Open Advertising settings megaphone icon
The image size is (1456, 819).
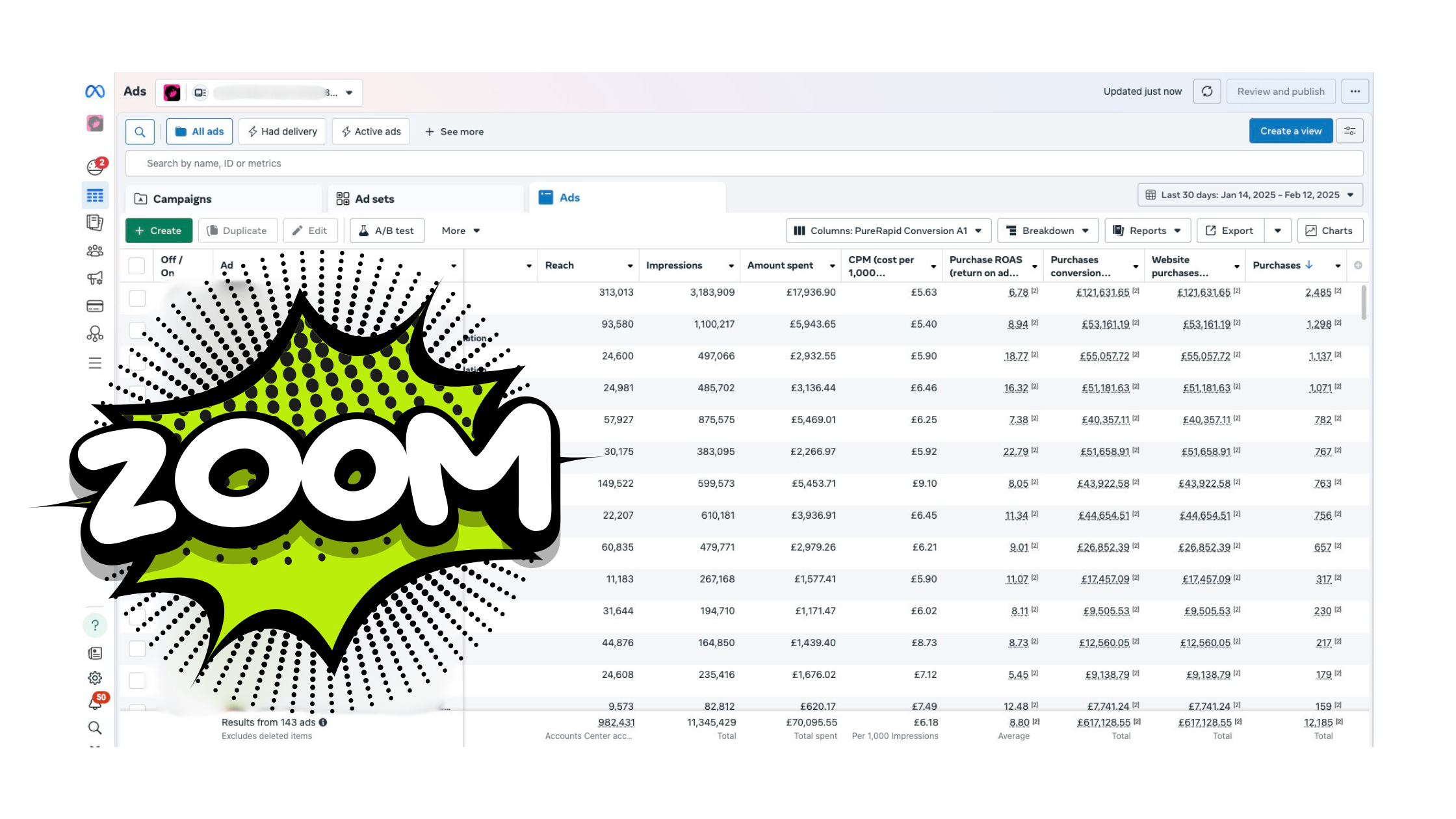click(95, 278)
